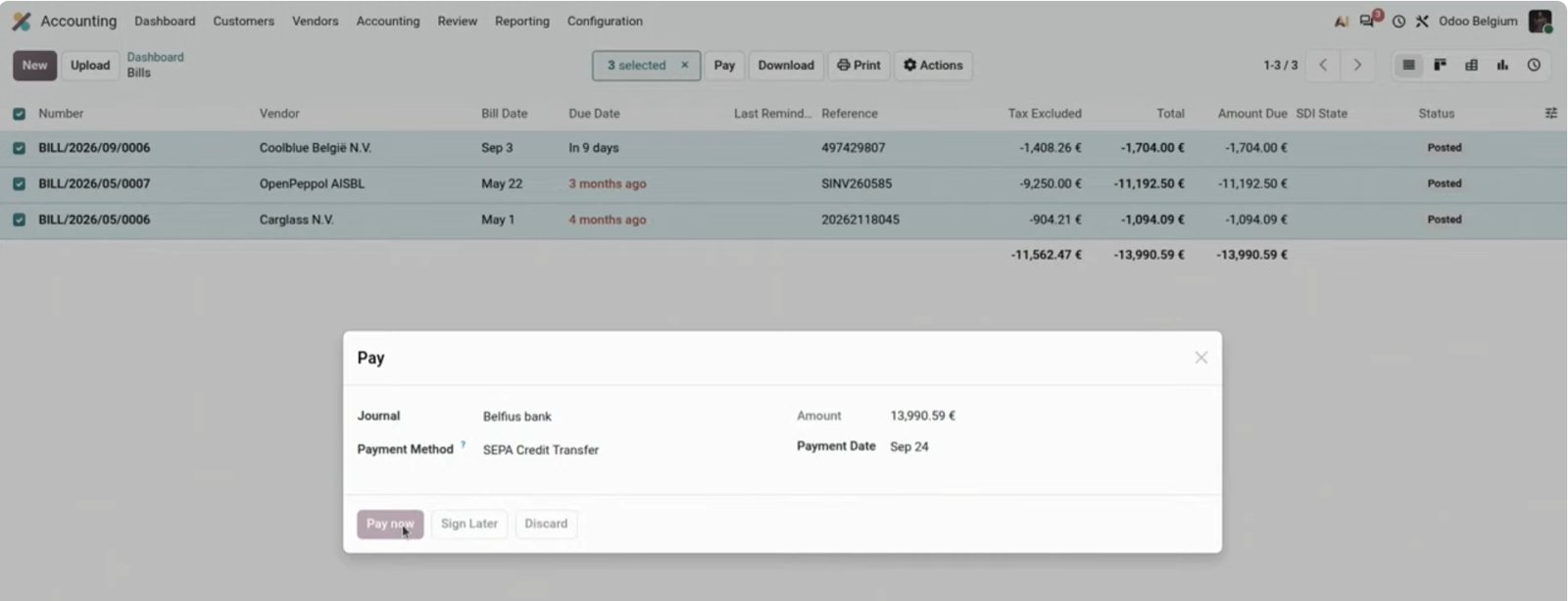Click the Pay button in toolbar
This screenshot has height=601, width=1568.
(x=724, y=66)
